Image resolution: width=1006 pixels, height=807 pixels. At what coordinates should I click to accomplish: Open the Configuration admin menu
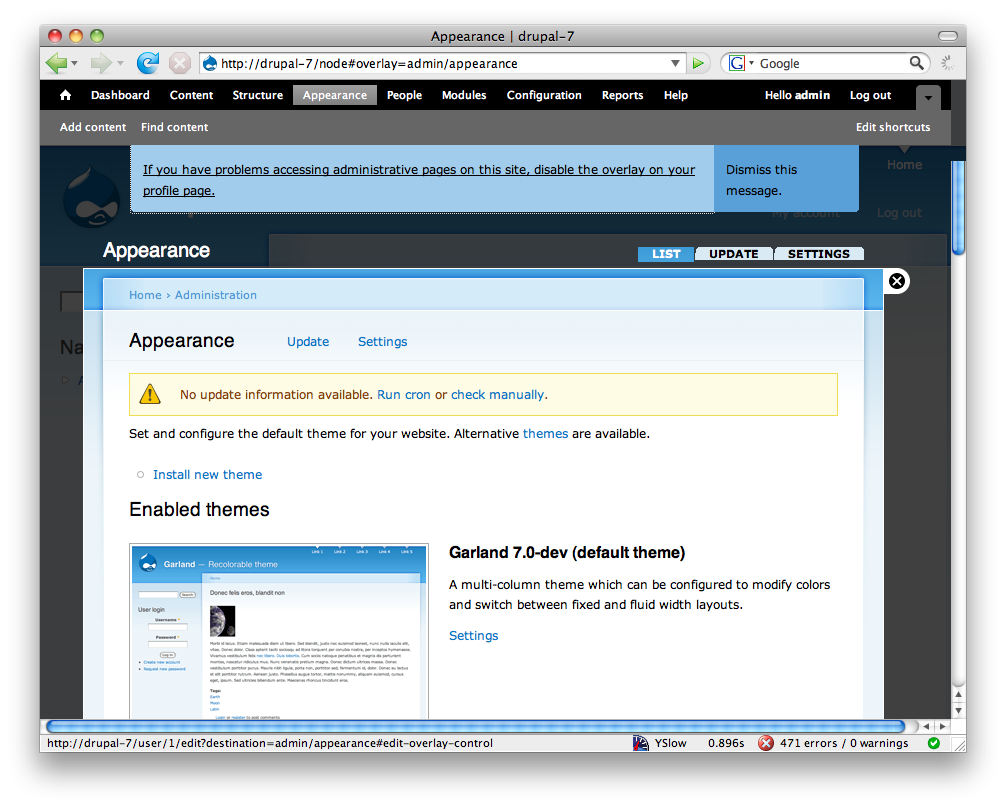pyautogui.click(x=543, y=96)
